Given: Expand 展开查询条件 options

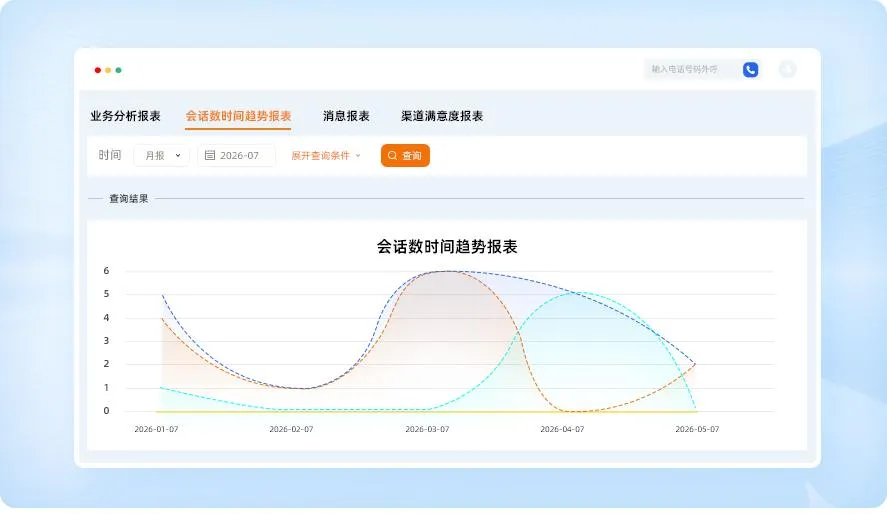Looking at the screenshot, I should 326,156.
